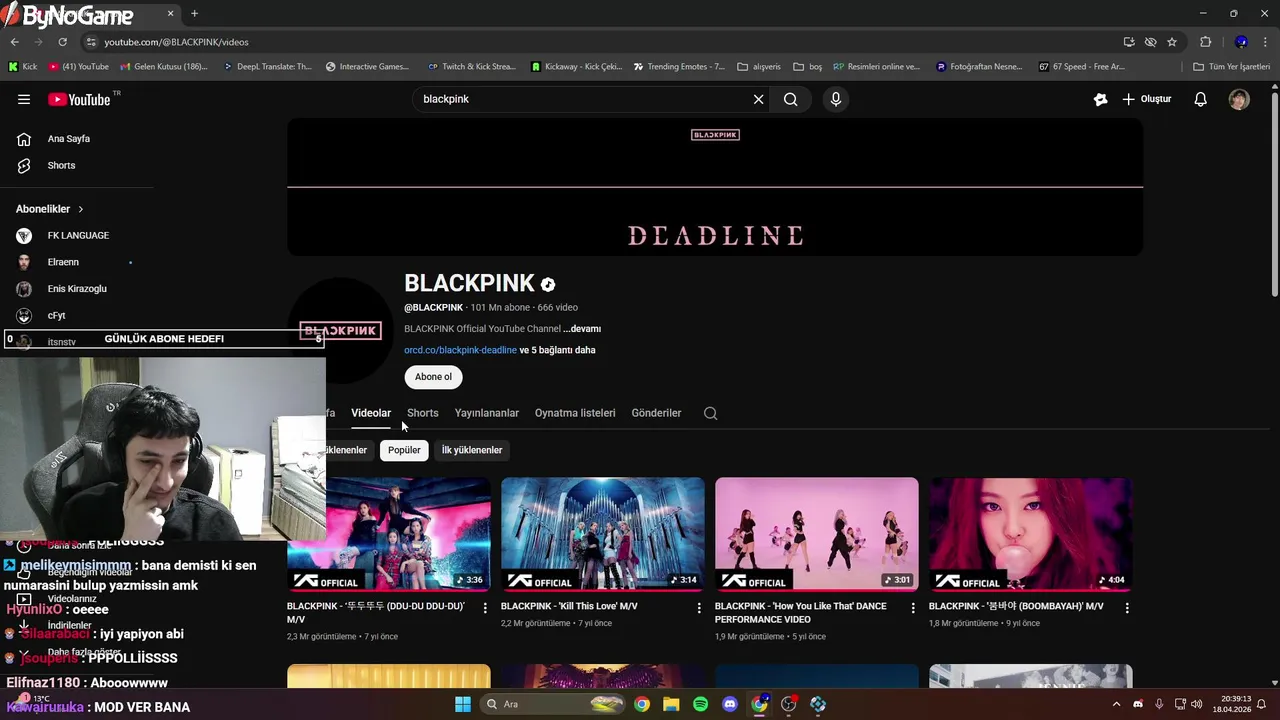
Task: Open Shorts in the left sidebar
Action: (x=61, y=165)
